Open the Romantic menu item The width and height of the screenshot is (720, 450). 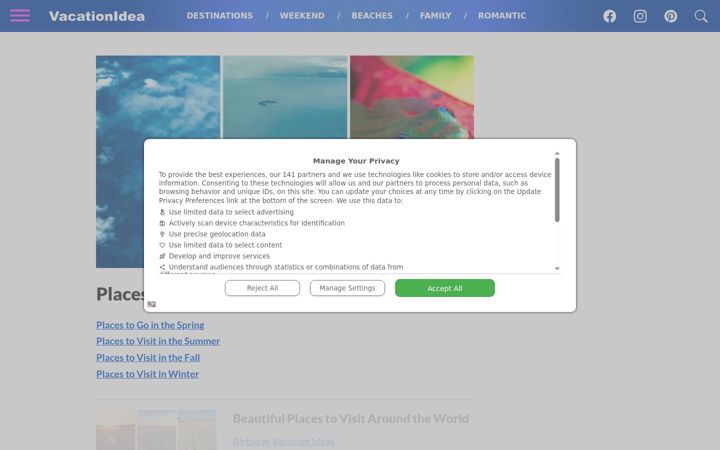coord(502,16)
